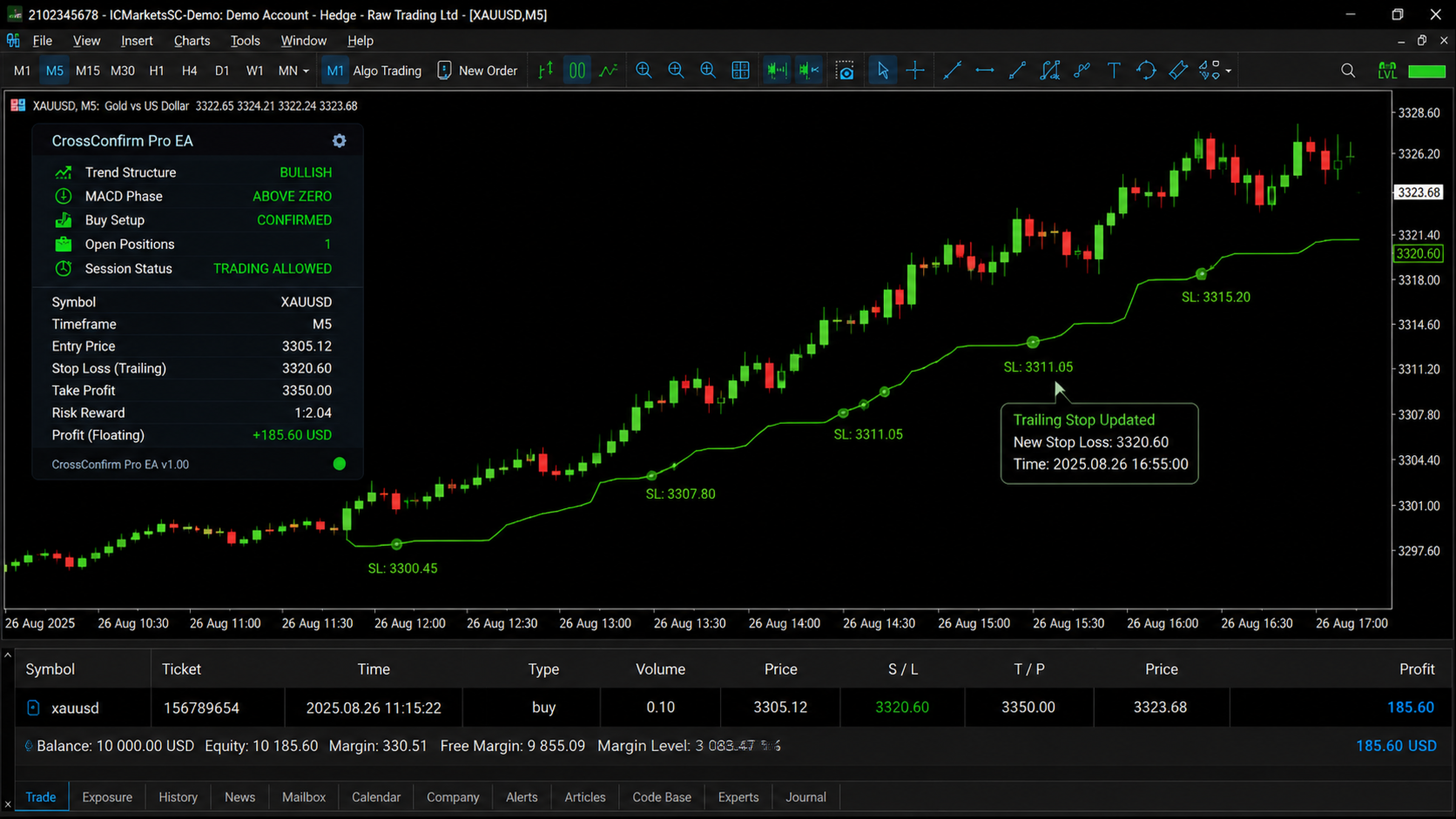This screenshot has width=1456, height=819.
Task: Click the S / L column header
Action: pos(903,669)
